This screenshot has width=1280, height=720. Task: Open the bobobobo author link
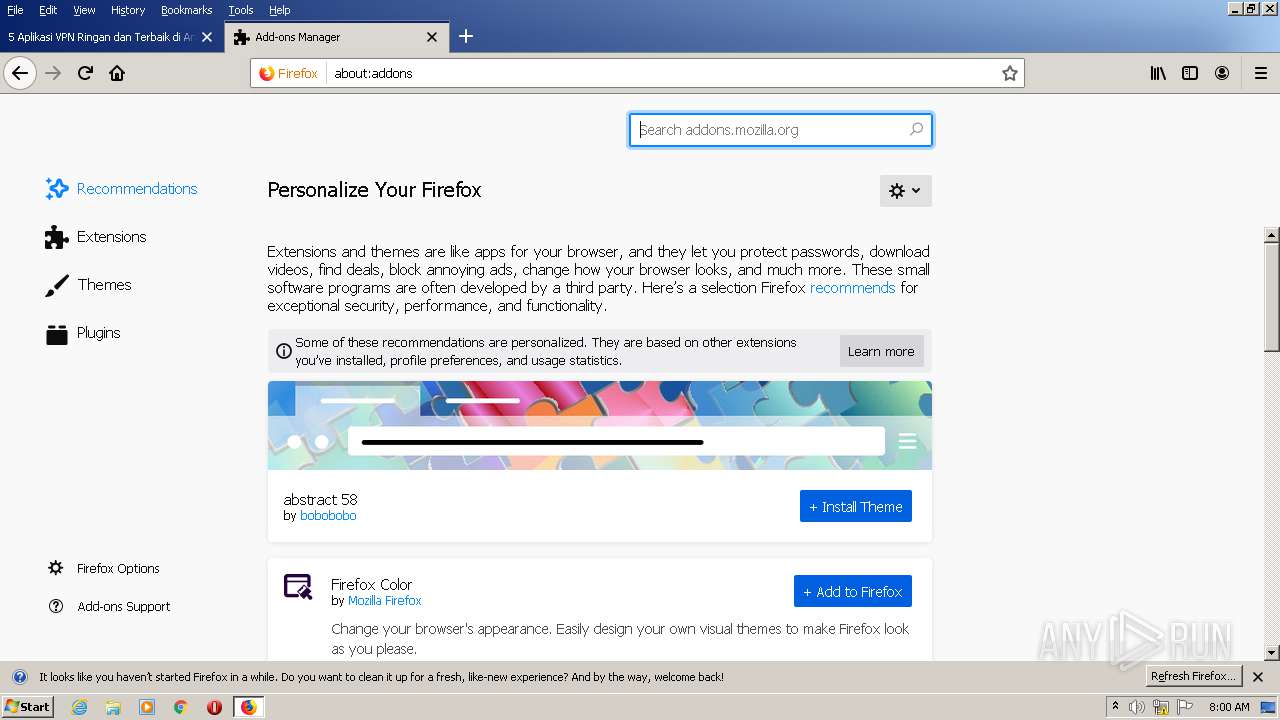328,516
